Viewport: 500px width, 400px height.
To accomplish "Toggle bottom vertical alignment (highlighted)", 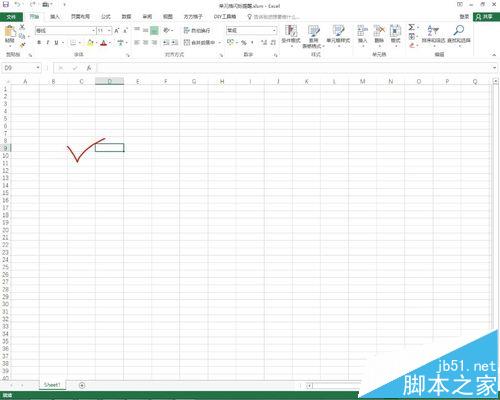I will pos(154,30).
